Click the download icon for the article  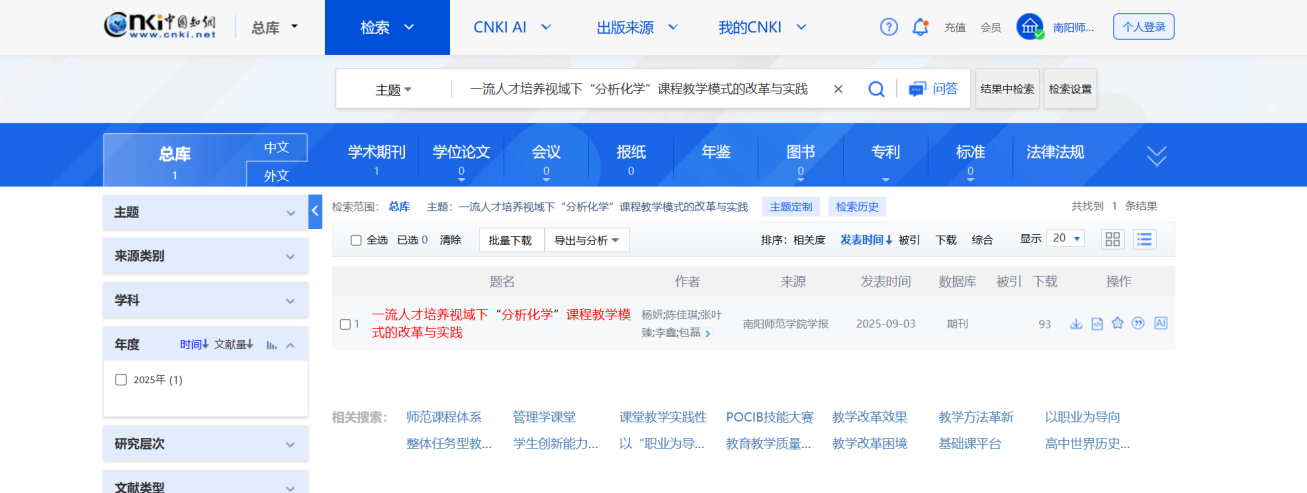tap(1076, 323)
